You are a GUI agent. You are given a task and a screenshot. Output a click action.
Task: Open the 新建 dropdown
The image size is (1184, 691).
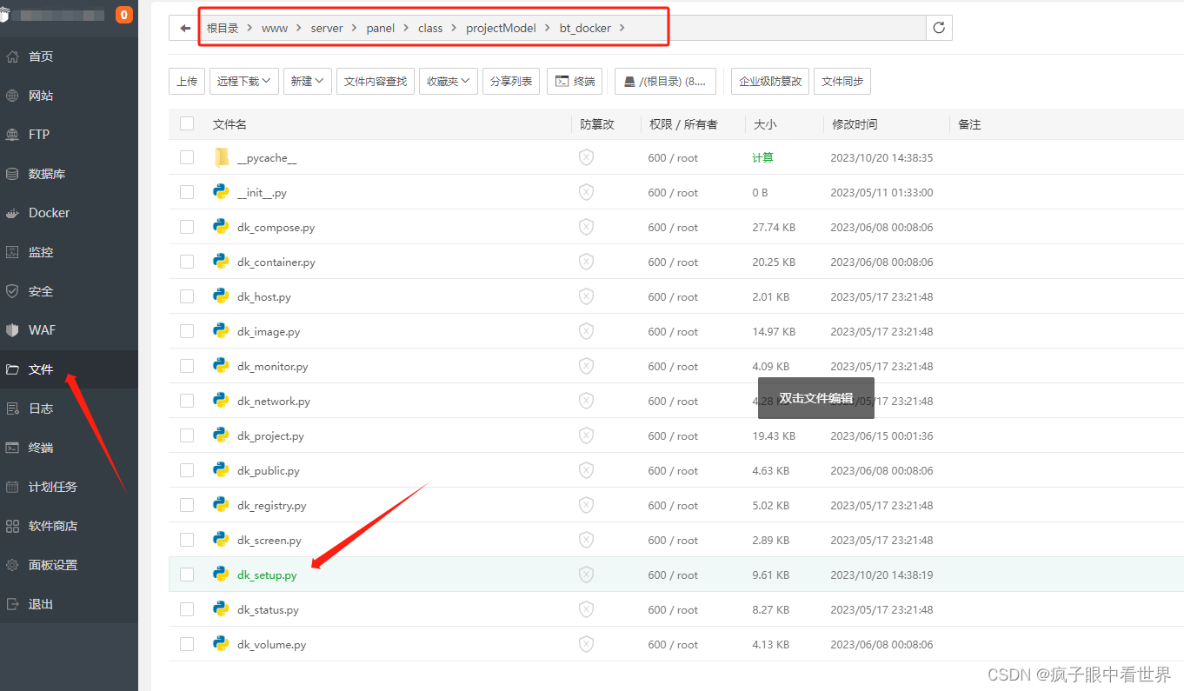(307, 82)
